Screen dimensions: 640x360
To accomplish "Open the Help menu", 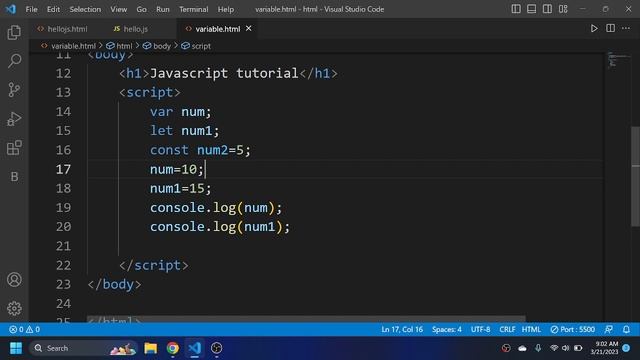I will point(226,9).
